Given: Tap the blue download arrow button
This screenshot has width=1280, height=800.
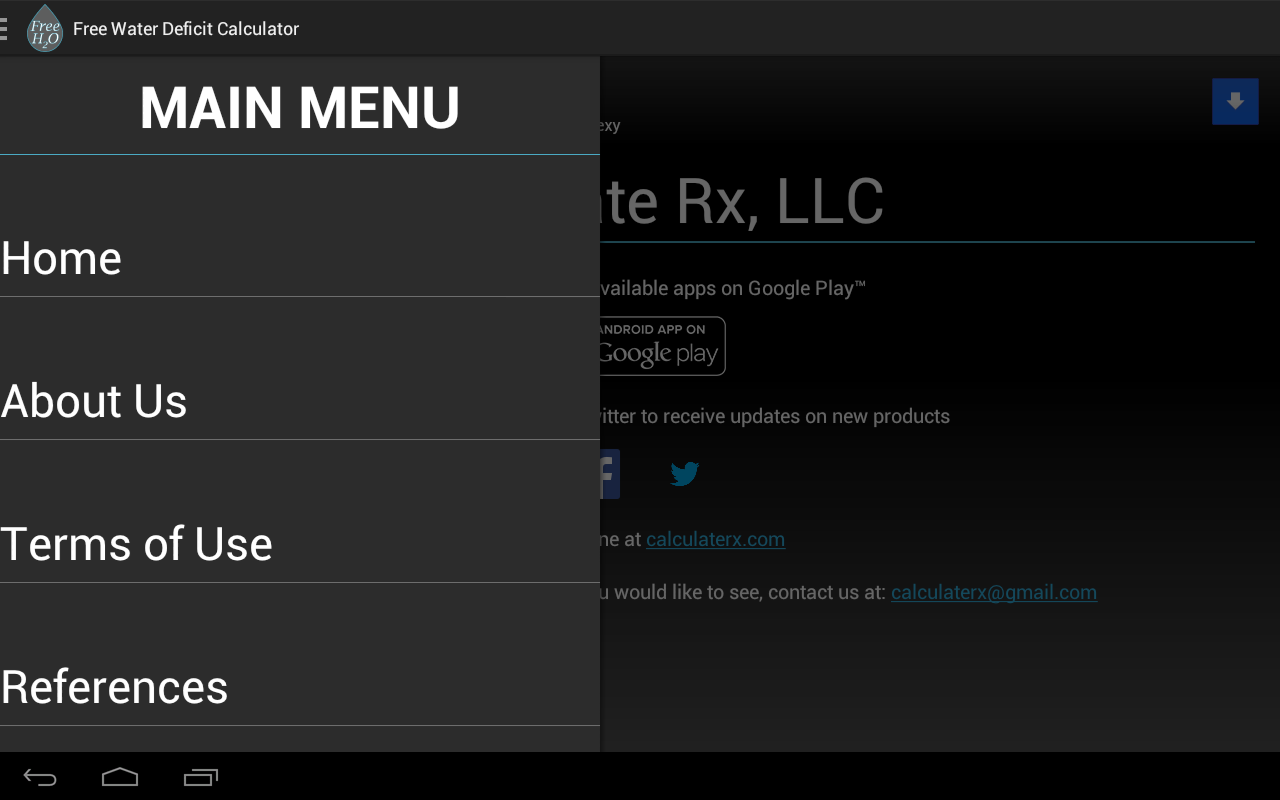Looking at the screenshot, I should coord(1235,101).
